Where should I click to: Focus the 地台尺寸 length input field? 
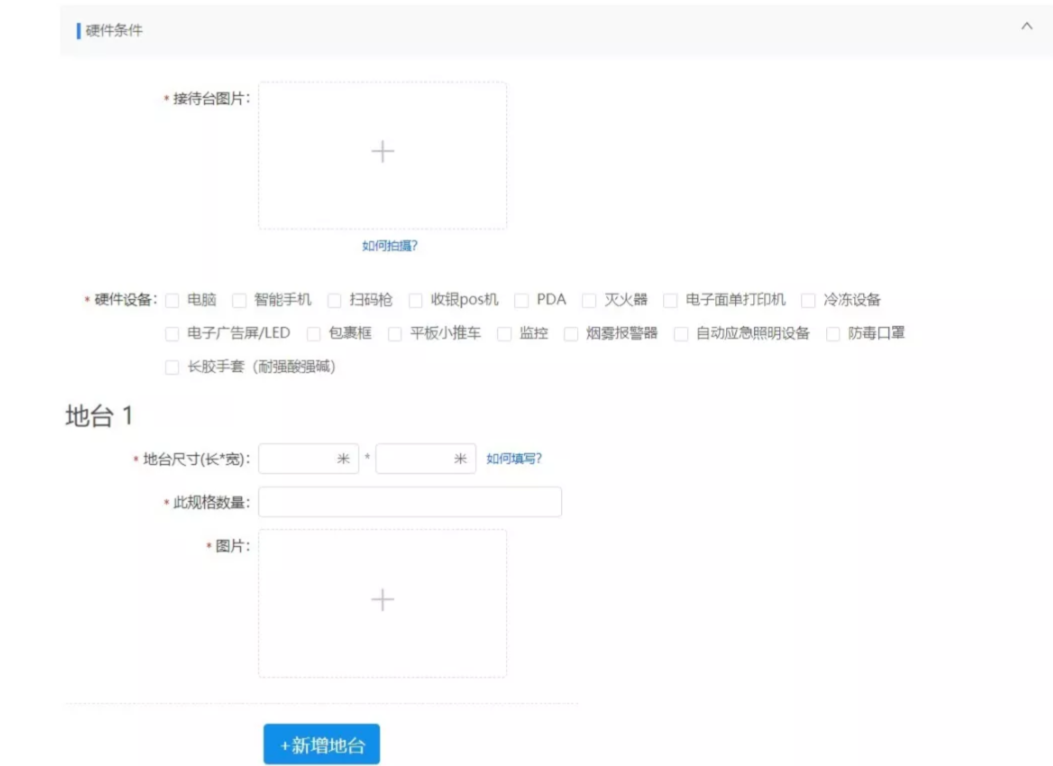click(297, 459)
